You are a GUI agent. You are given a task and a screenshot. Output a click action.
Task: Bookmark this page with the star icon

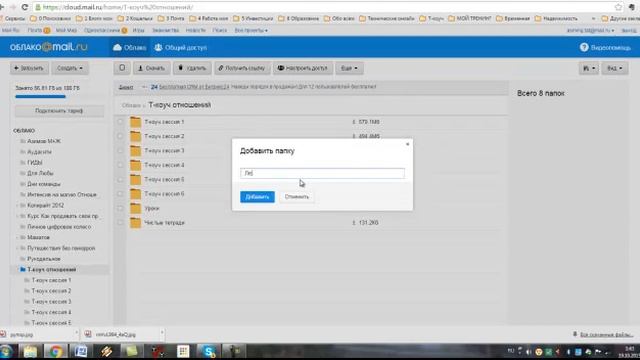click(618, 7)
